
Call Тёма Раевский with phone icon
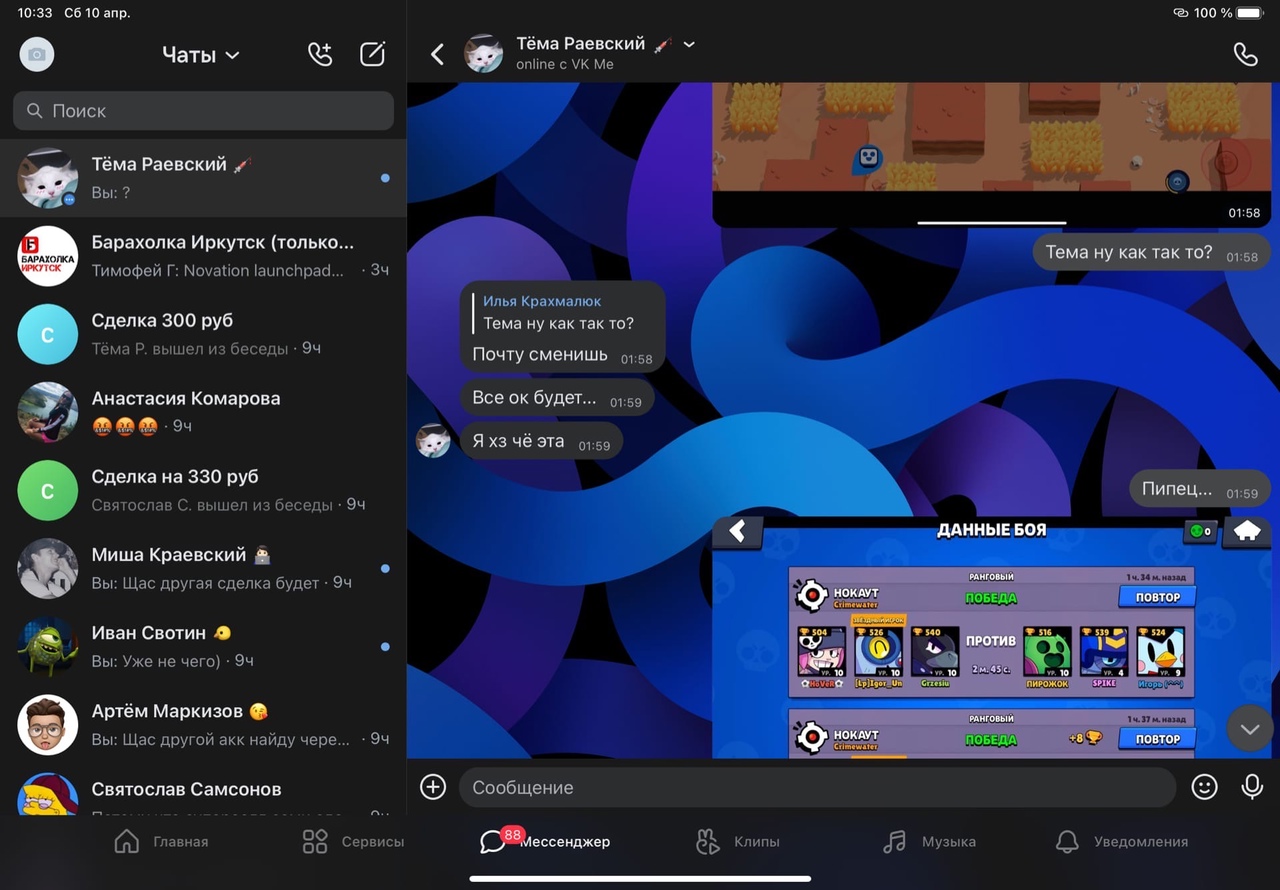pos(1245,54)
